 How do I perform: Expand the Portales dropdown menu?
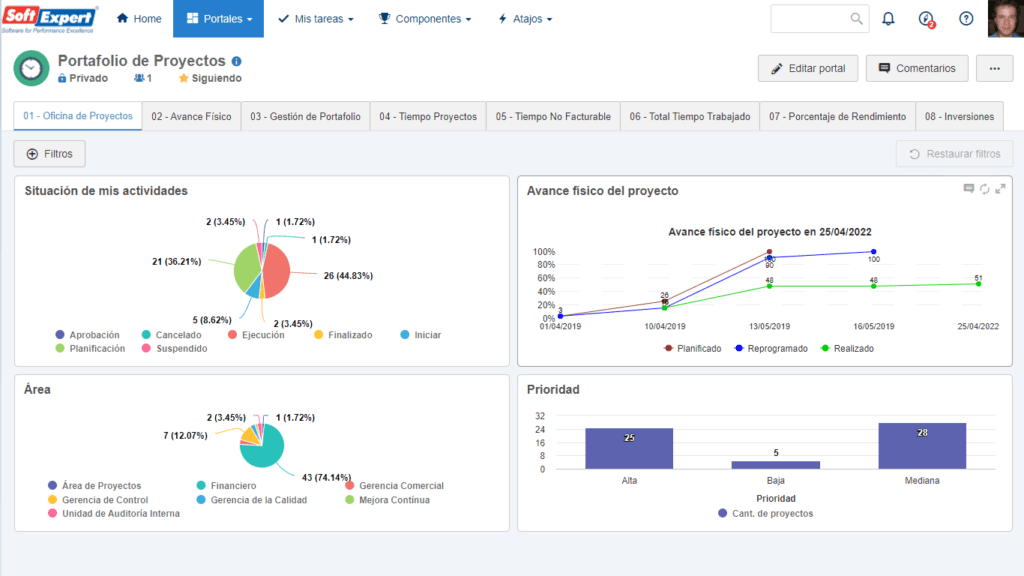[x=218, y=19]
